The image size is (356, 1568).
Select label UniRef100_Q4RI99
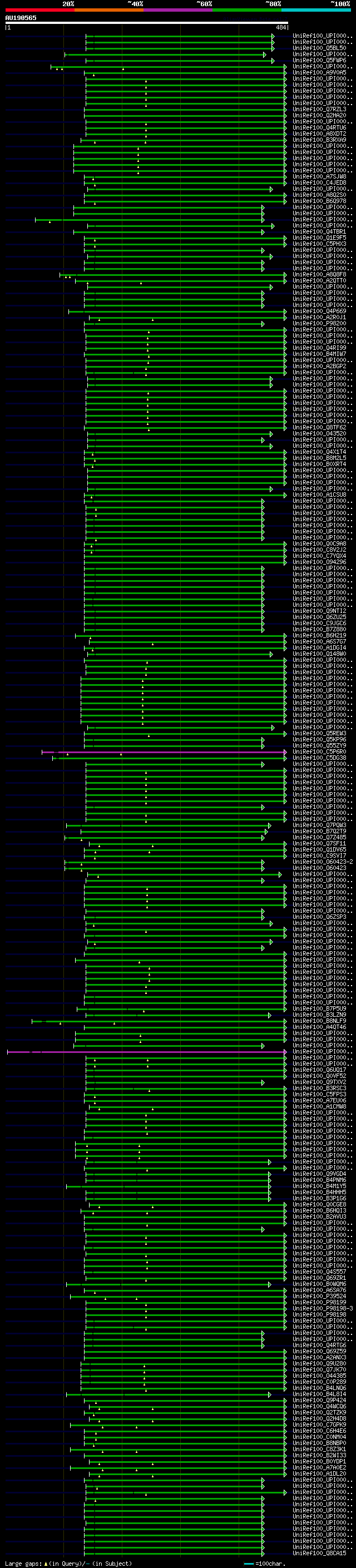click(x=319, y=348)
